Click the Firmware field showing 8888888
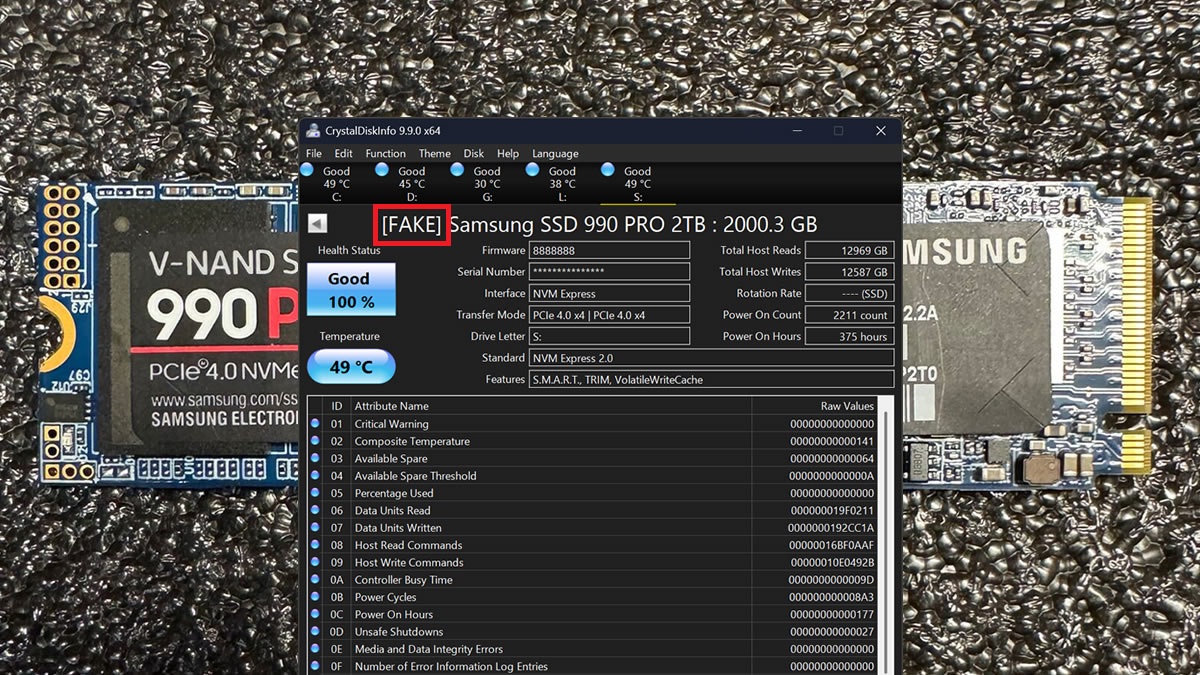The width and height of the screenshot is (1200, 675). click(609, 251)
